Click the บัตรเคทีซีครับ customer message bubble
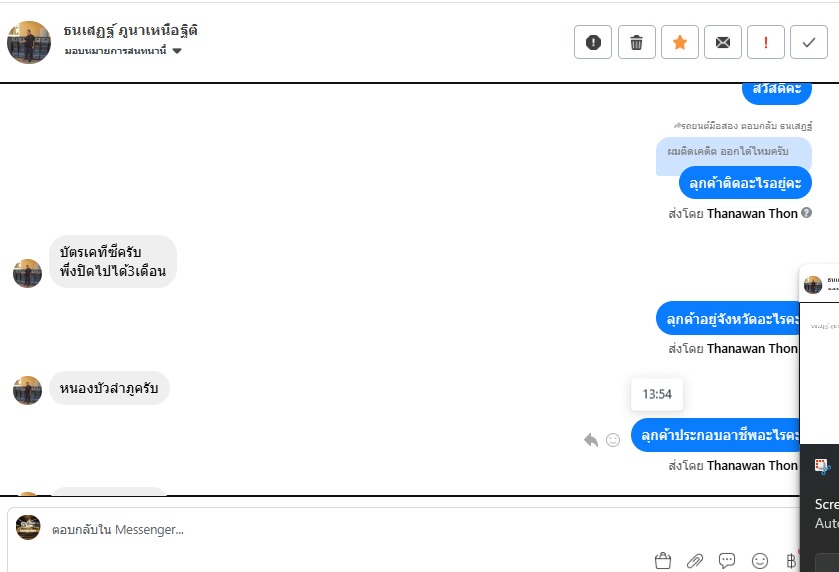The image size is (839, 572). 113,262
